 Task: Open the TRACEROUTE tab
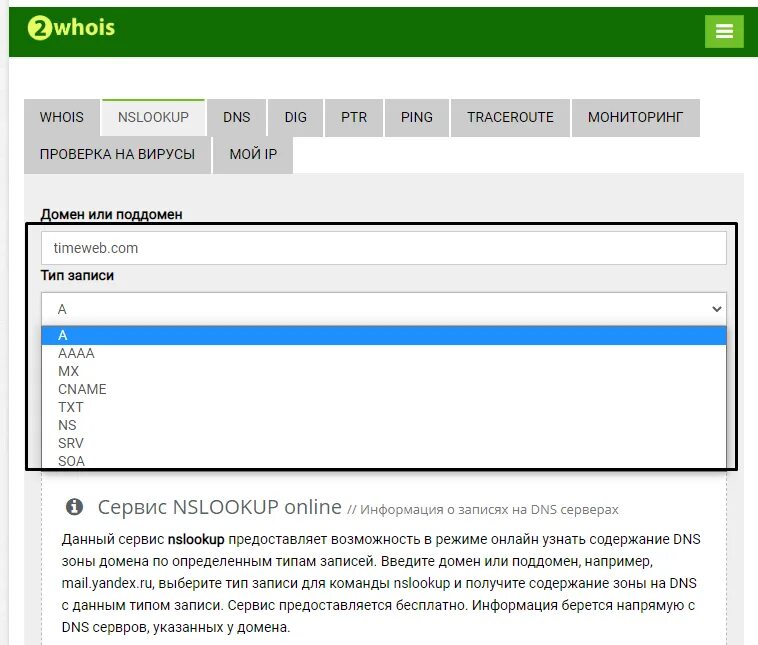point(510,117)
